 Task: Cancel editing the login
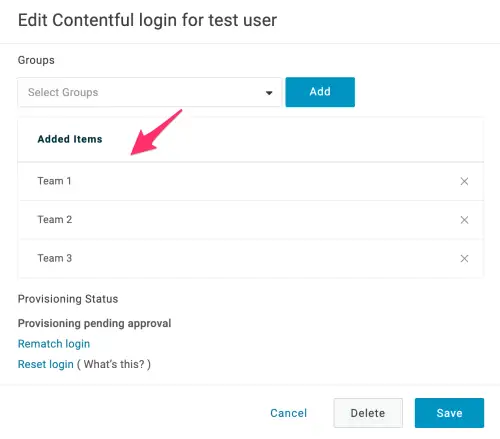click(288, 413)
